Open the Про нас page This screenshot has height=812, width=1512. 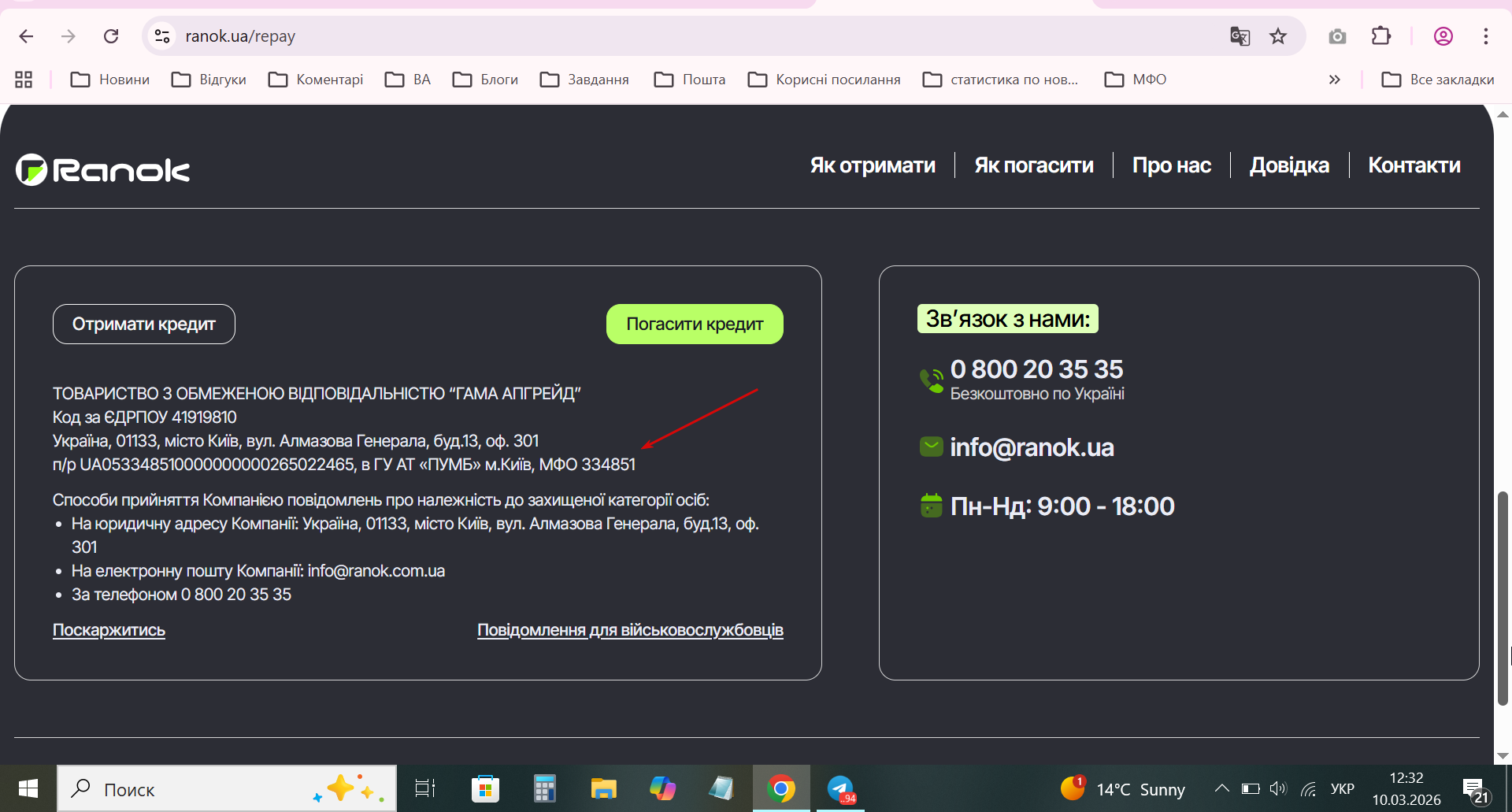1172,165
